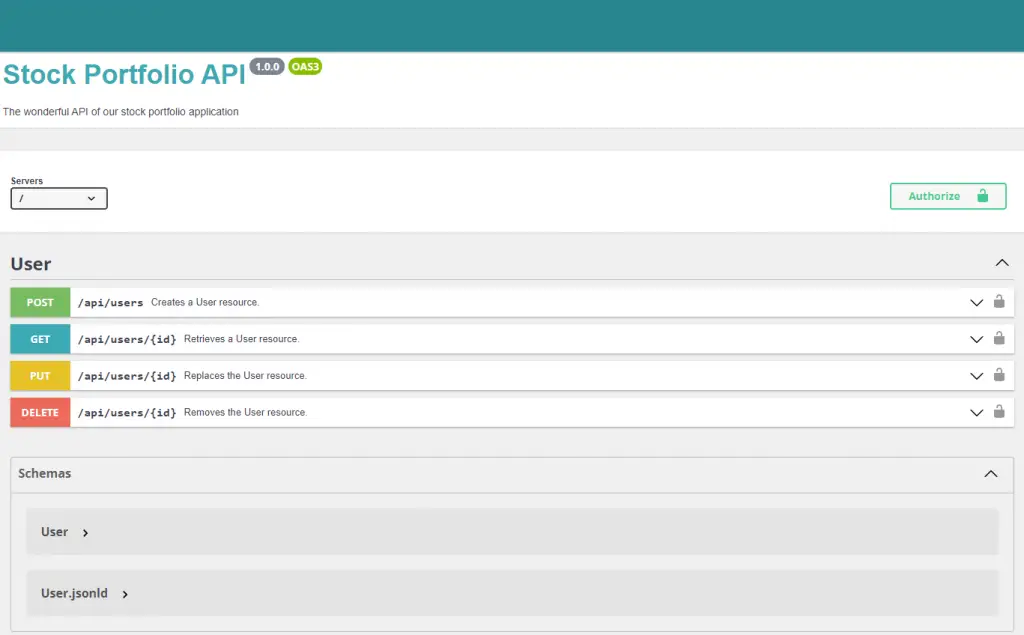Click the OAS3 badge

pyautogui.click(x=305, y=67)
